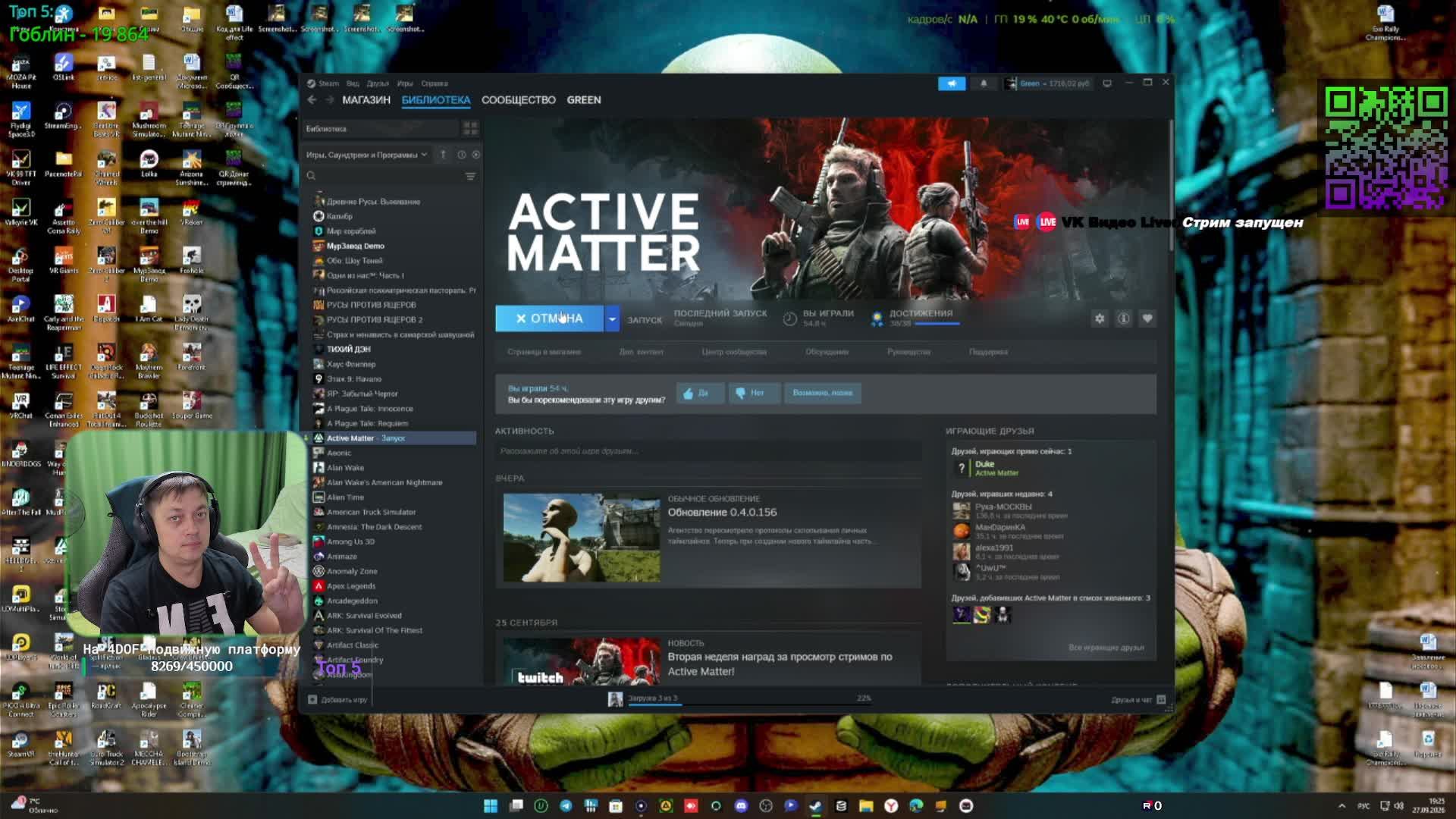Image resolution: width=1456 pixels, height=819 pixels.
Task: Open the Все играющие друзья link
Action: [x=1106, y=648]
